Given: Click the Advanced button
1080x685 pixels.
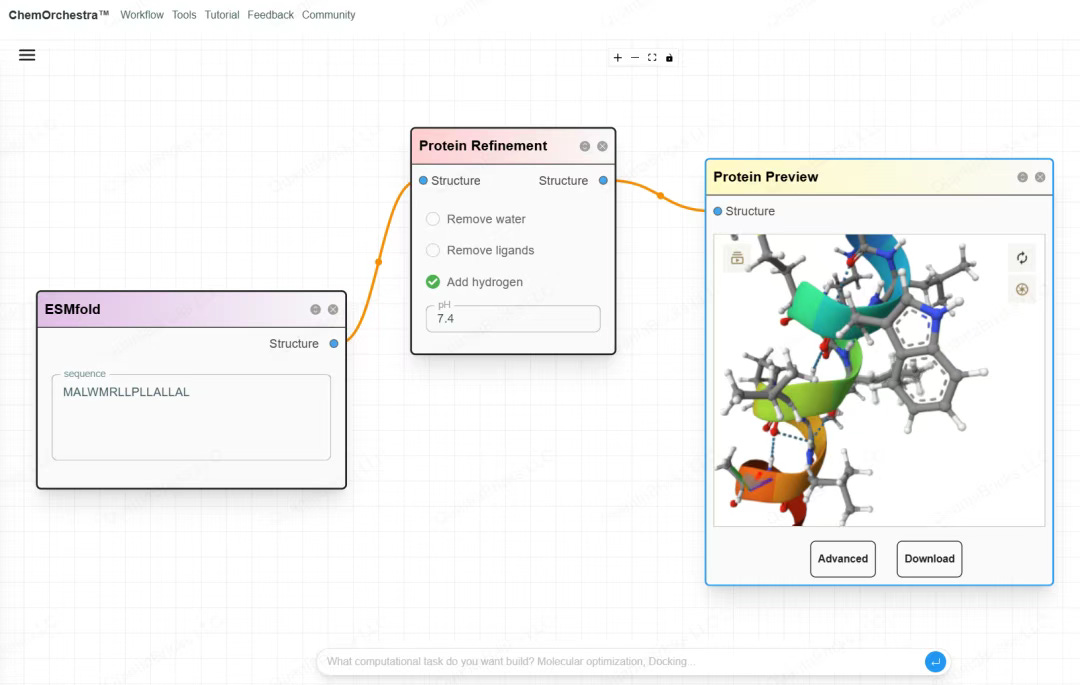Looking at the screenshot, I should coord(843,559).
